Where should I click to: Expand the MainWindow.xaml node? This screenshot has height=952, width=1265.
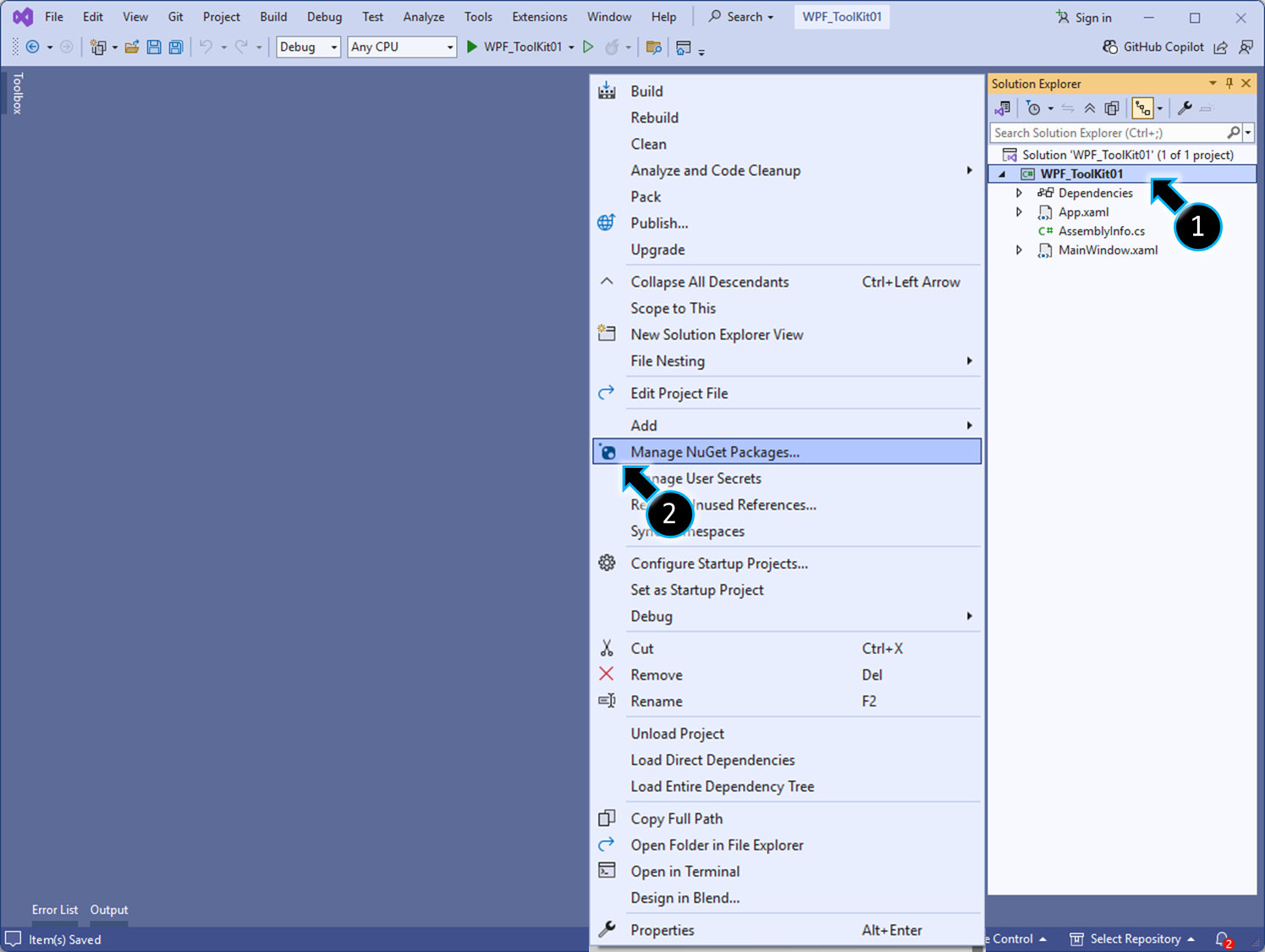[1020, 250]
